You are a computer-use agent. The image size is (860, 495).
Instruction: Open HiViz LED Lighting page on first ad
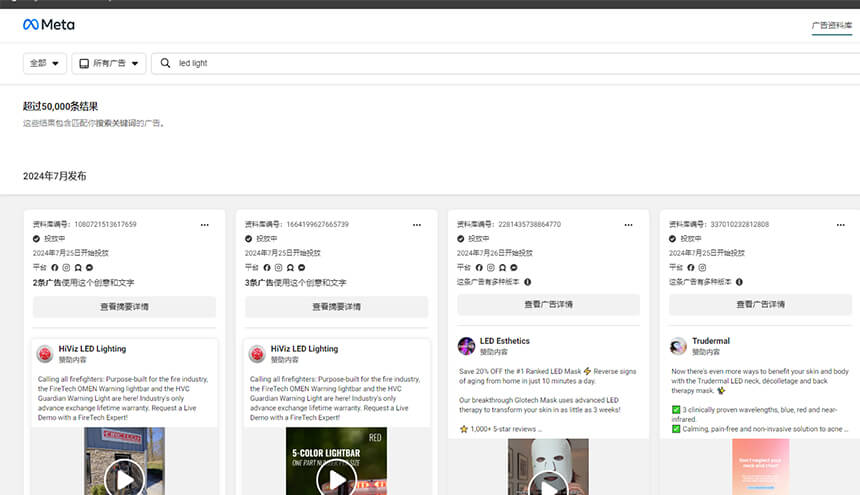92,349
